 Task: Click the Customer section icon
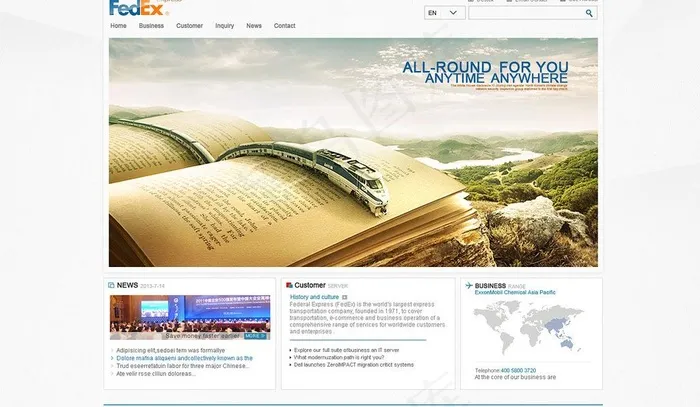[x=289, y=286]
